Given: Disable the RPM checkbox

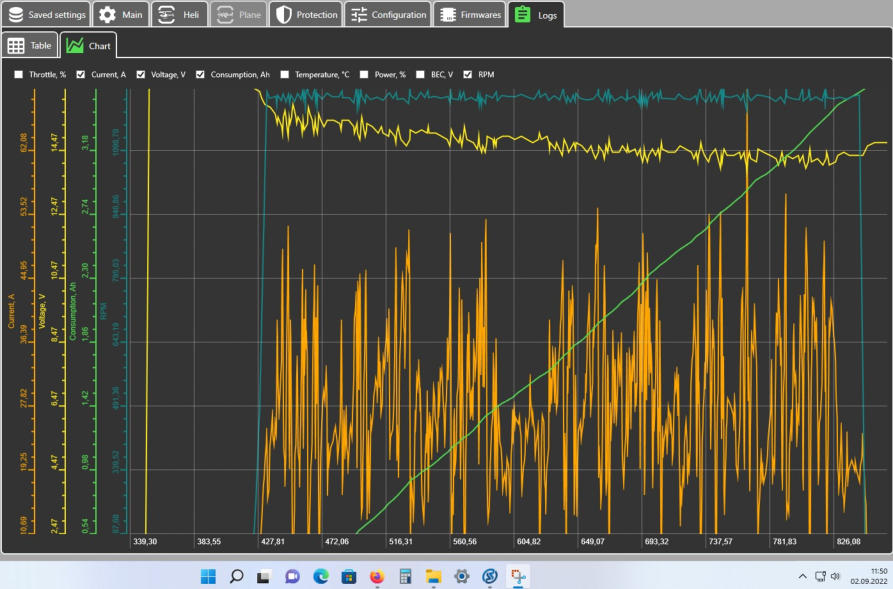Looking at the screenshot, I should tap(469, 75).
